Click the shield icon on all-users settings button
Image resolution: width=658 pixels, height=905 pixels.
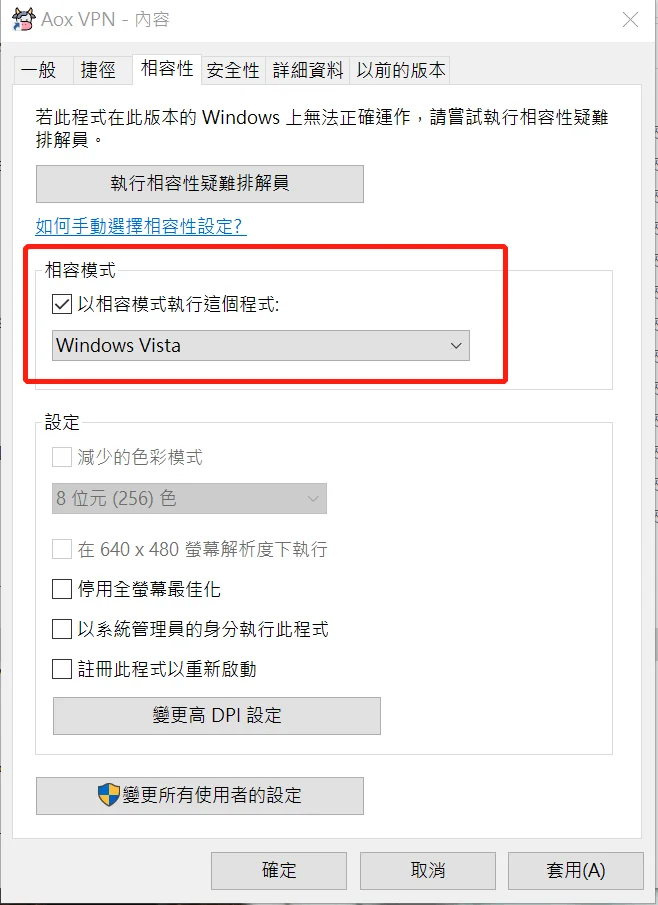pos(108,795)
